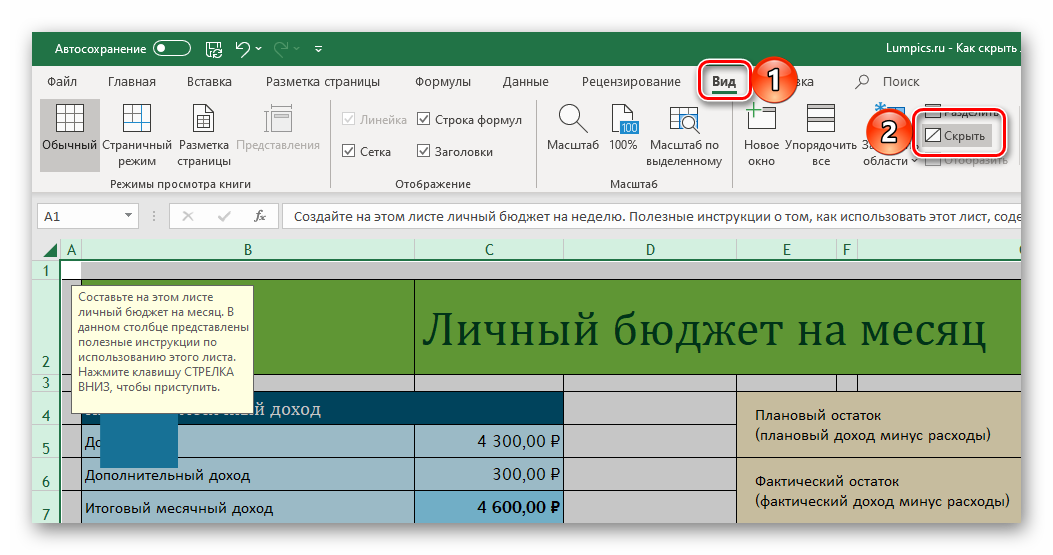Viewport: 1053px width, 555px height.
Task: Open the Customize Quick Access Toolbar dropdown
Action: click(x=318, y=47)
